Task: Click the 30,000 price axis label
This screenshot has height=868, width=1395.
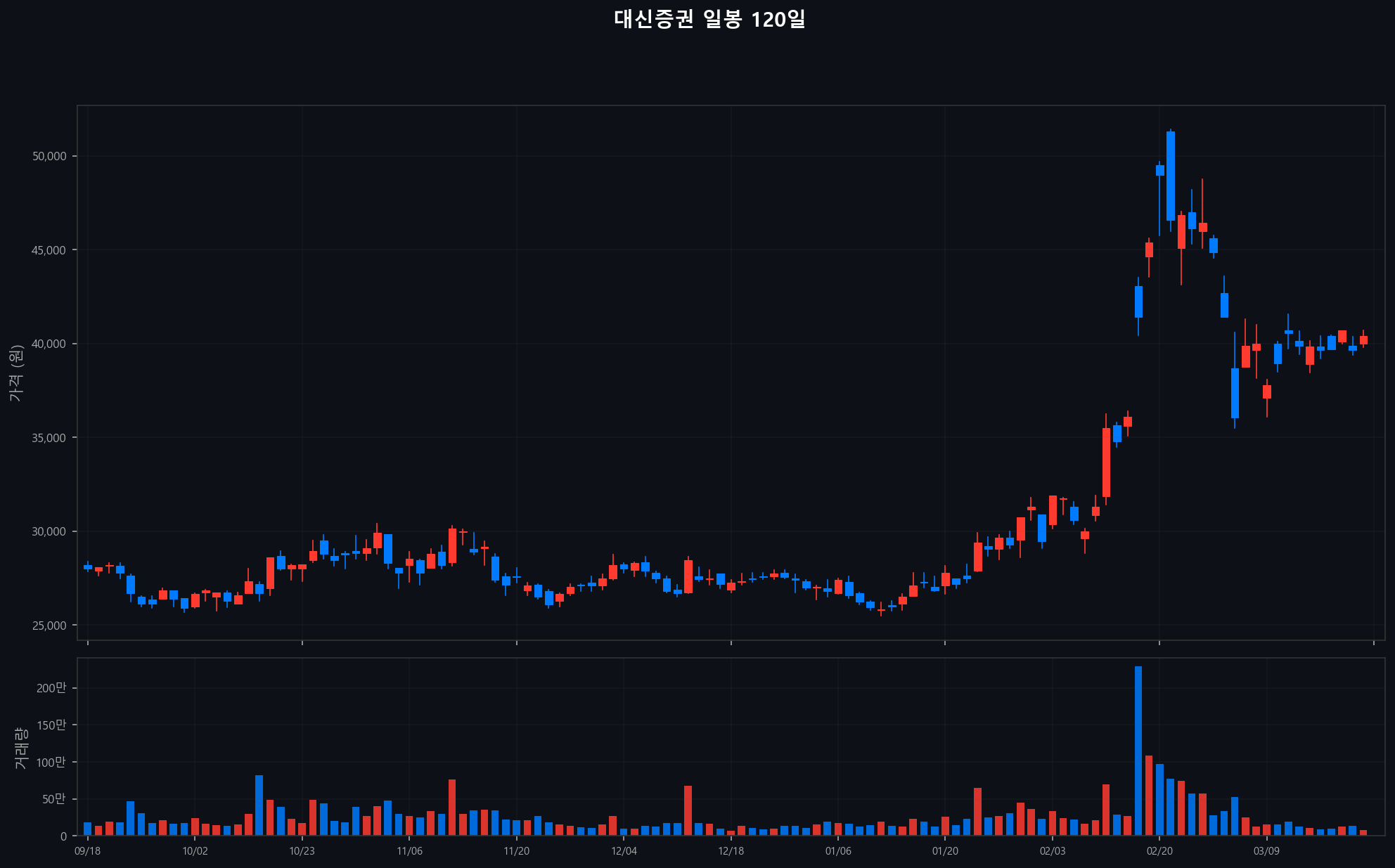Action: point(49,531)
